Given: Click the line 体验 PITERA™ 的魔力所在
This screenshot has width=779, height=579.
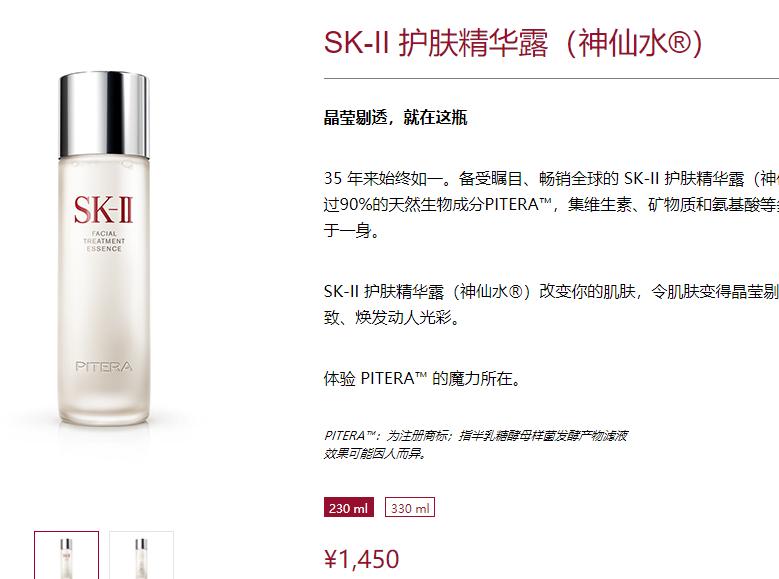Looking at the screenshot, I should point(422,379).
